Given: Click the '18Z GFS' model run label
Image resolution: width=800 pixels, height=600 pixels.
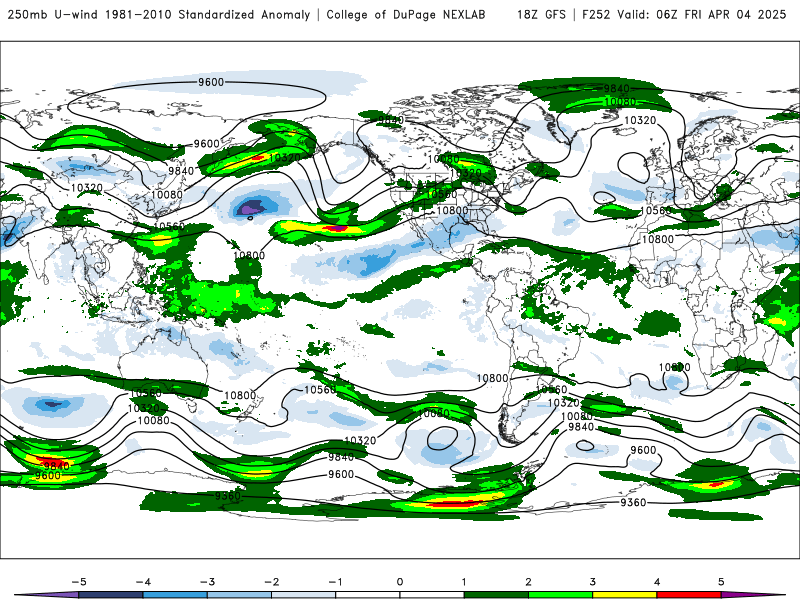Looking at the screenshot, I should tap(541, 14).
